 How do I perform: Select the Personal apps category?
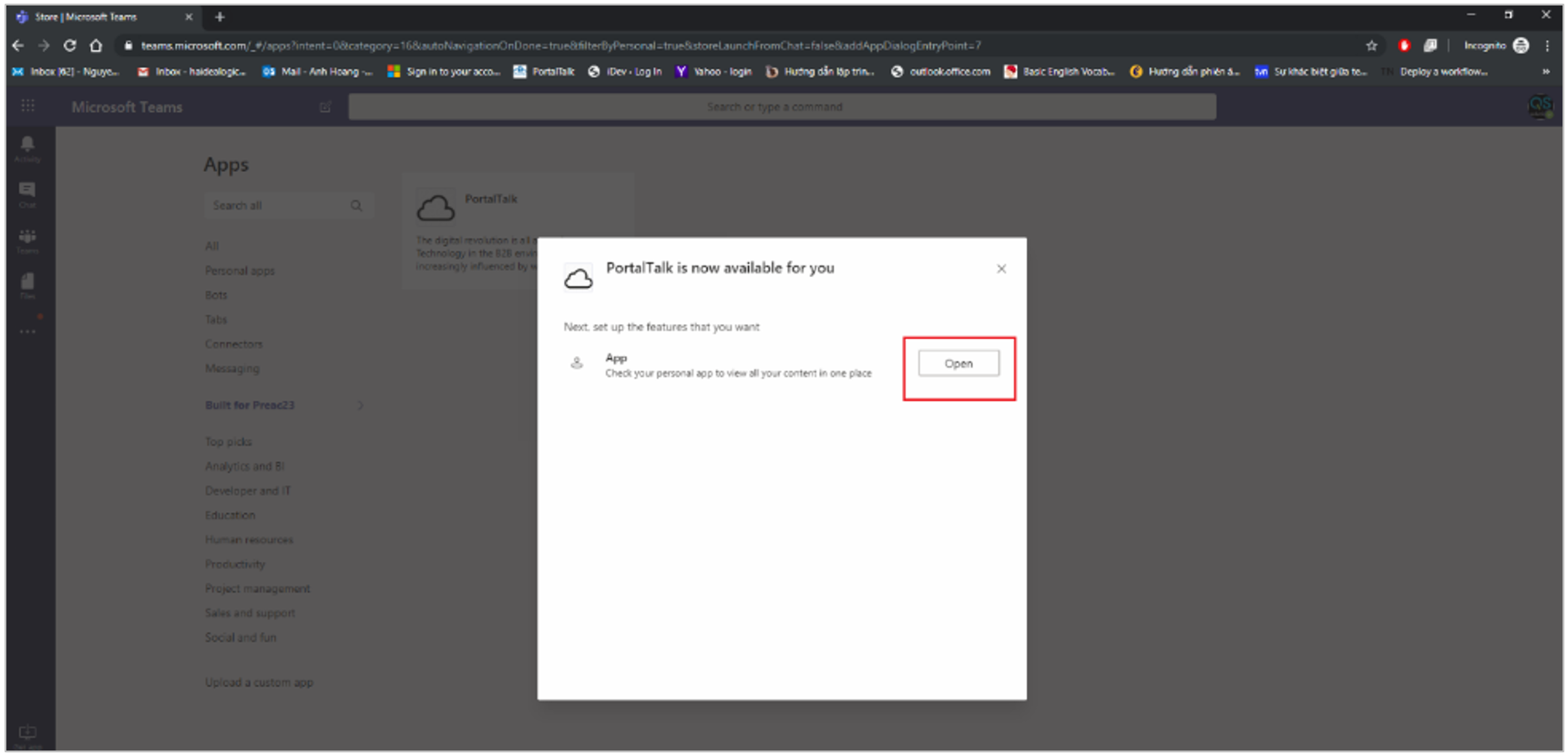click(240, 271)
